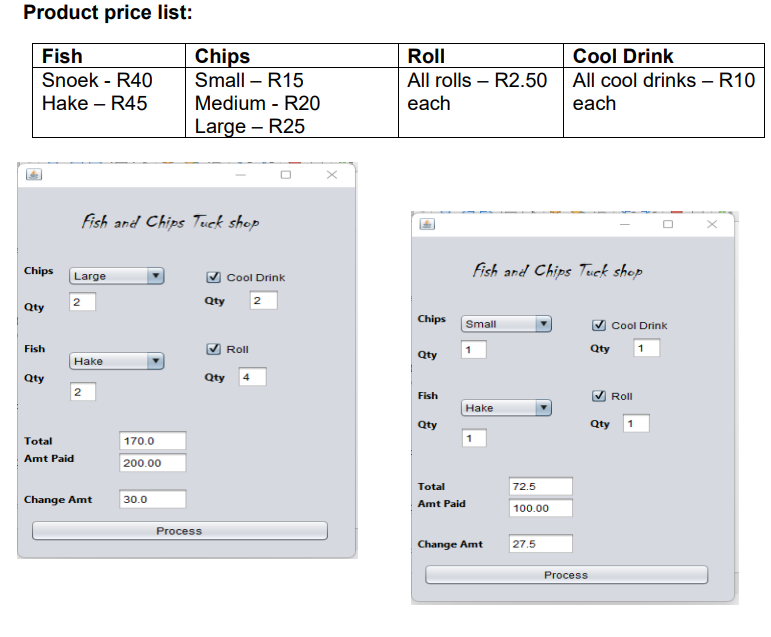Open the Fish dropdown in left window
771x637 pixels.
(117, 361)
